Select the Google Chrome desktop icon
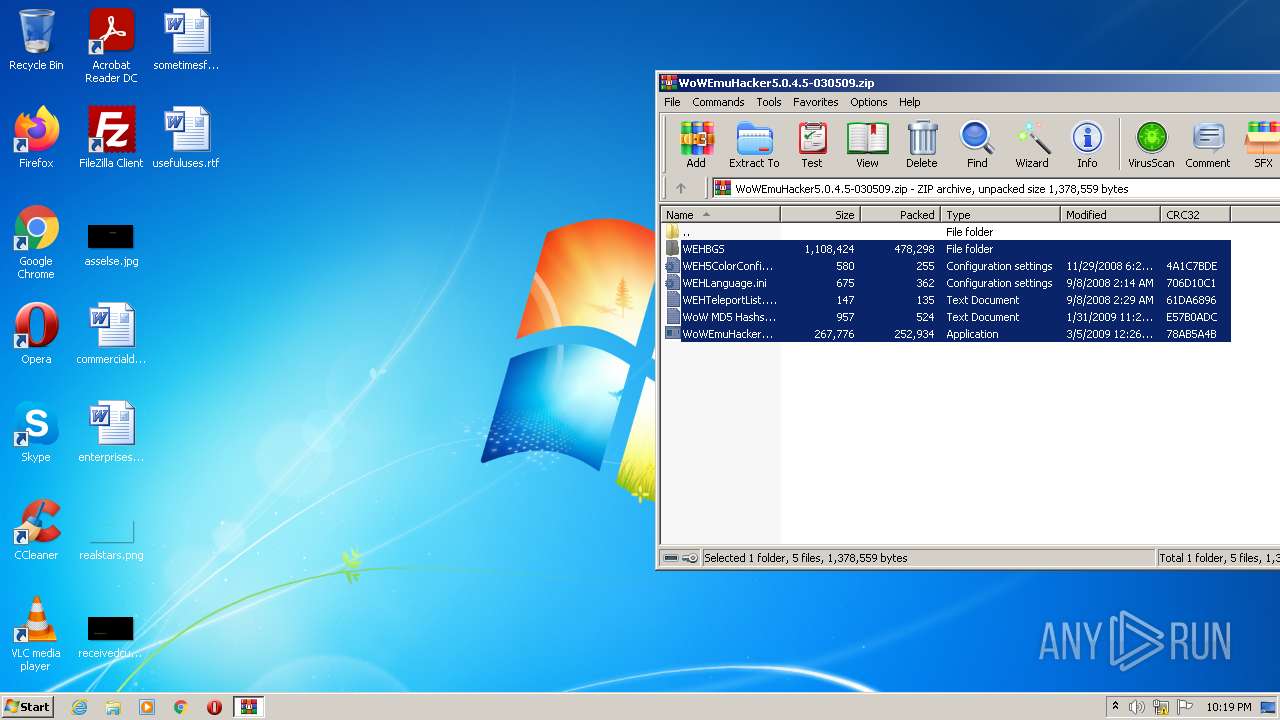Image resolution: width=1280 pixels, height=720 pixels. [36, 242]
